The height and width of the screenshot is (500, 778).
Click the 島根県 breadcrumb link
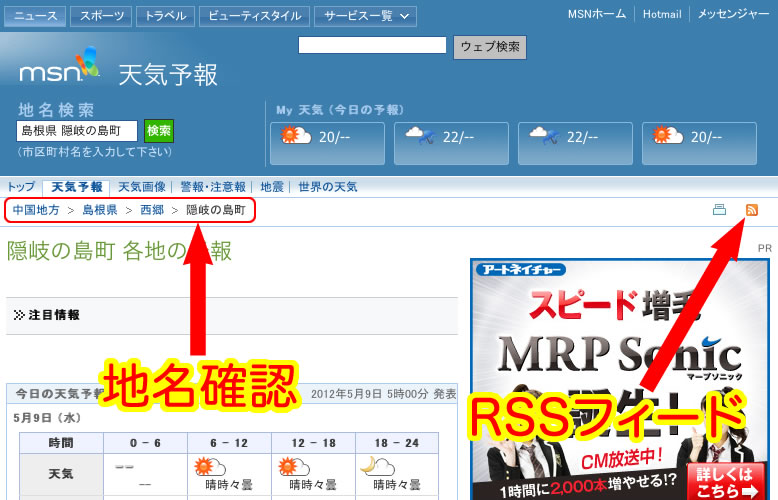(100, 210)
